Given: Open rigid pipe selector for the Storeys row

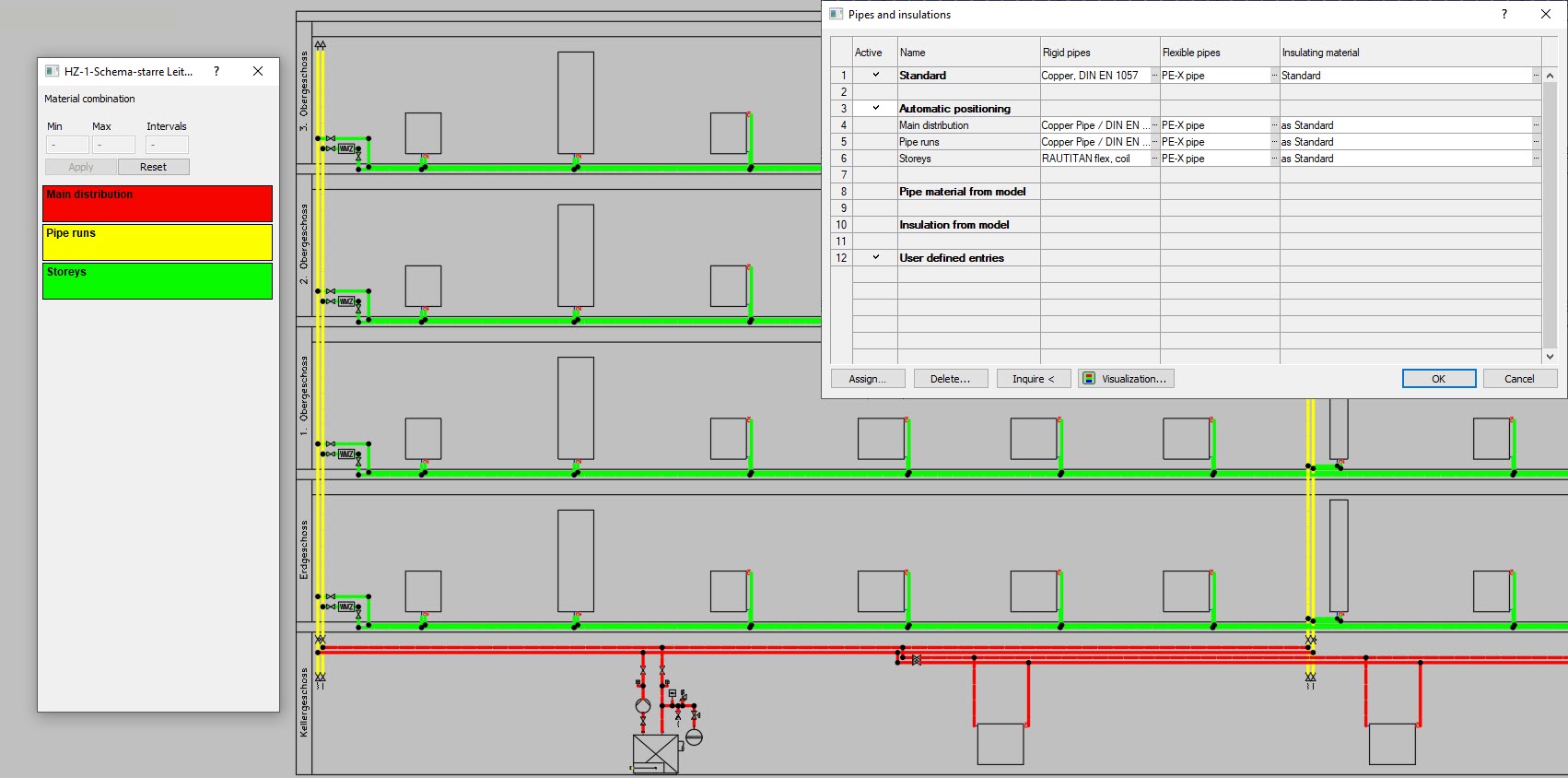Looking at the screenshot, I should coord(1154,159).
